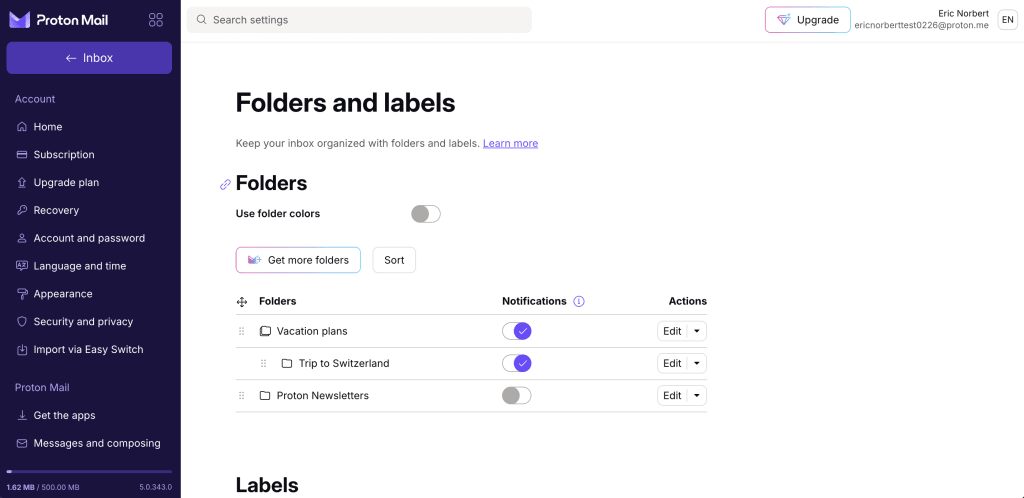Focus the Search settings field
The height and width of the screenshot is (498, 1024).
coord(360,20)
